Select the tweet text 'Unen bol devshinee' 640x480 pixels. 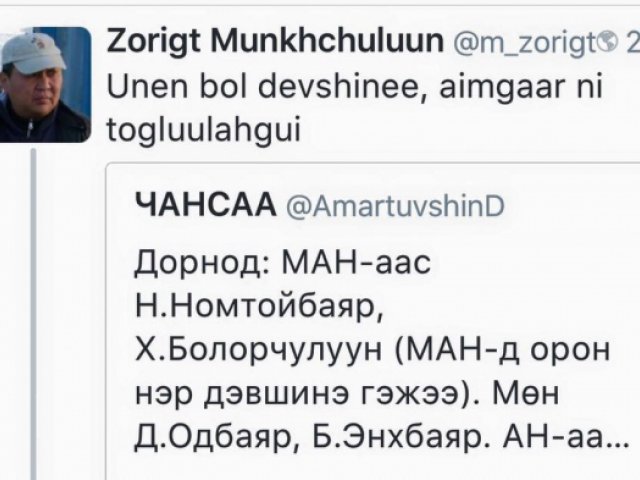(263, 87)
